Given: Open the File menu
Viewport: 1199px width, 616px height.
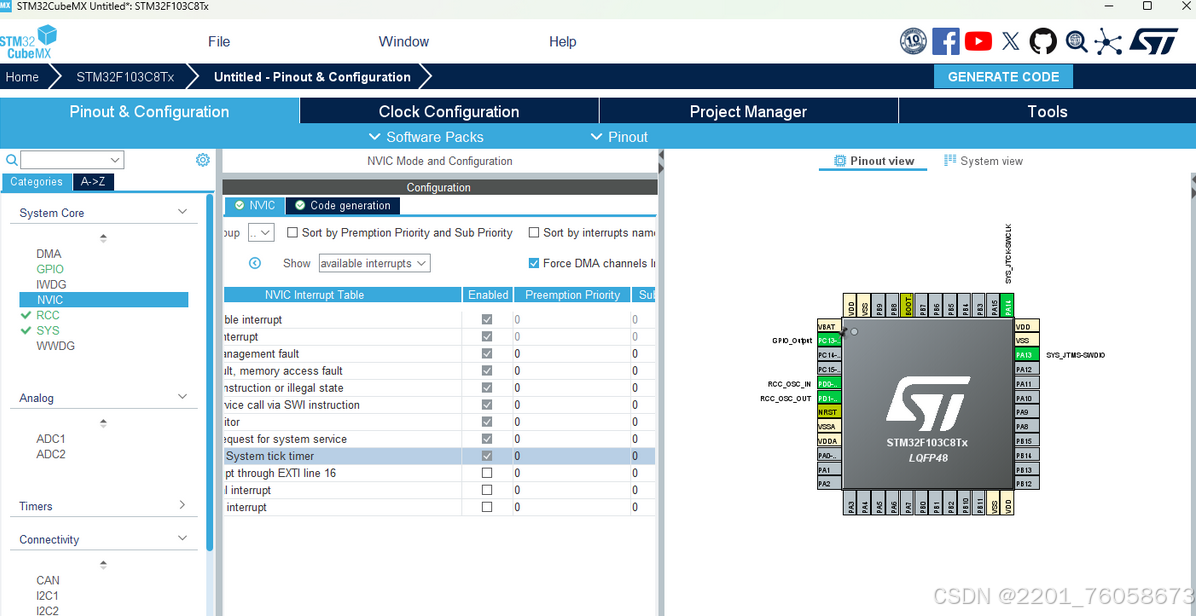Looking at the screenshot, I should 219,41.
